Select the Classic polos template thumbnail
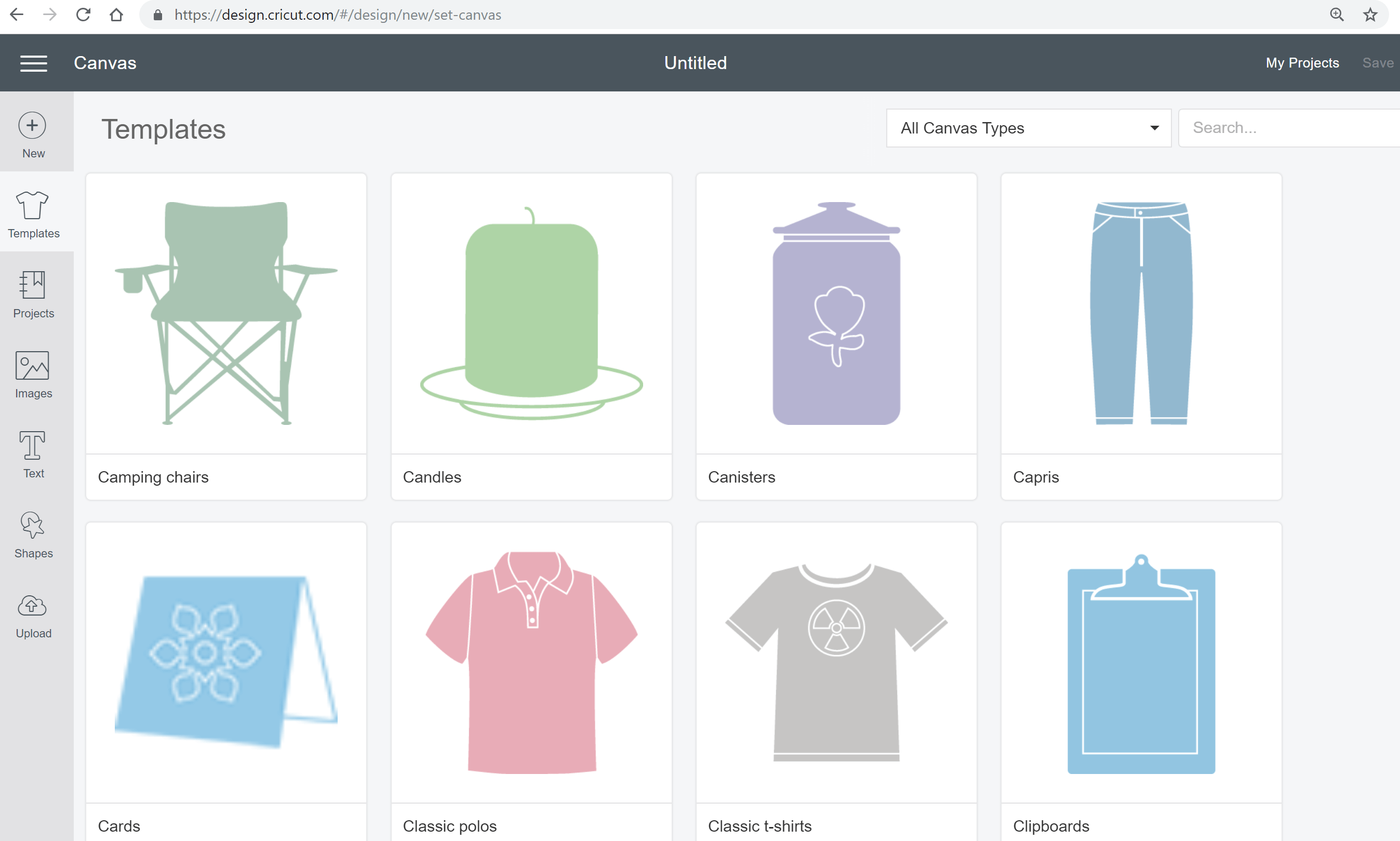Viewport: 1400px width, 841px height. click(x=531, y=662)
